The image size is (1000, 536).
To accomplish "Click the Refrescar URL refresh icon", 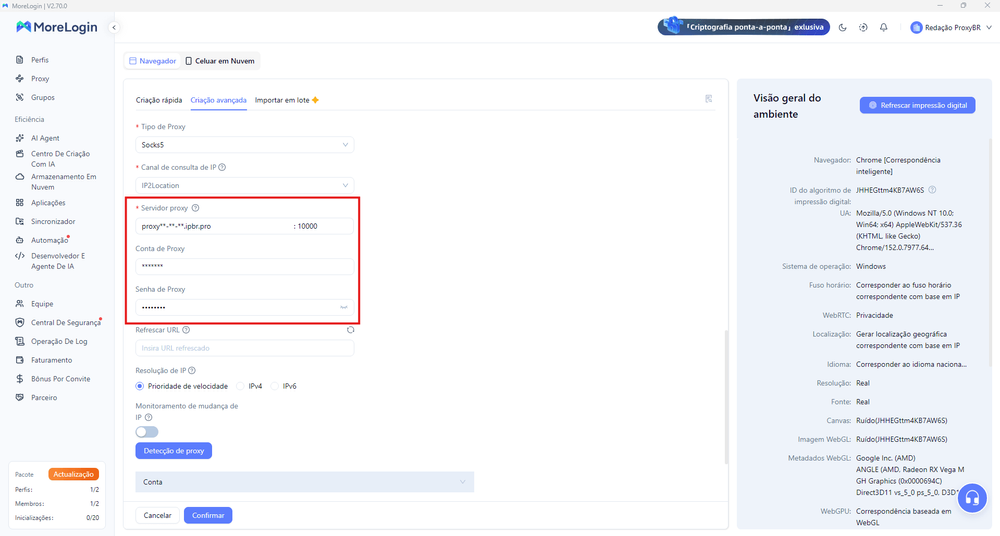I will tap(350, 330).
